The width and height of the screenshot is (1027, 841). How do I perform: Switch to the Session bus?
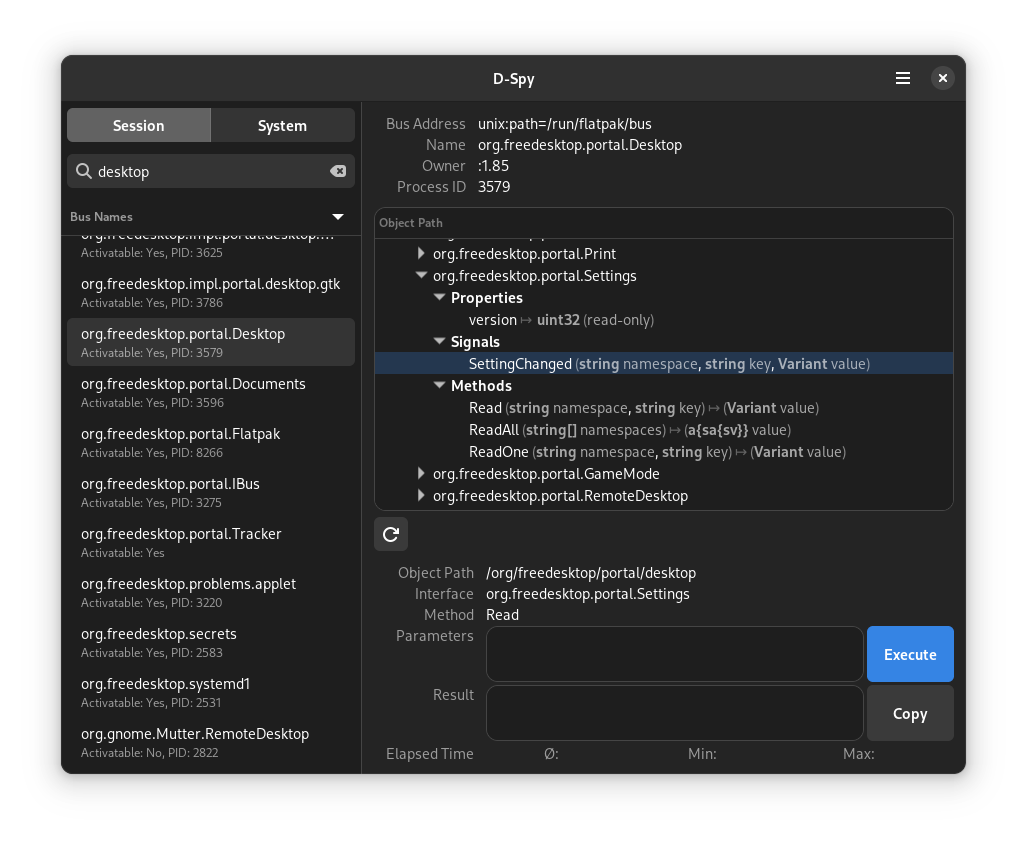pos(139,126)
